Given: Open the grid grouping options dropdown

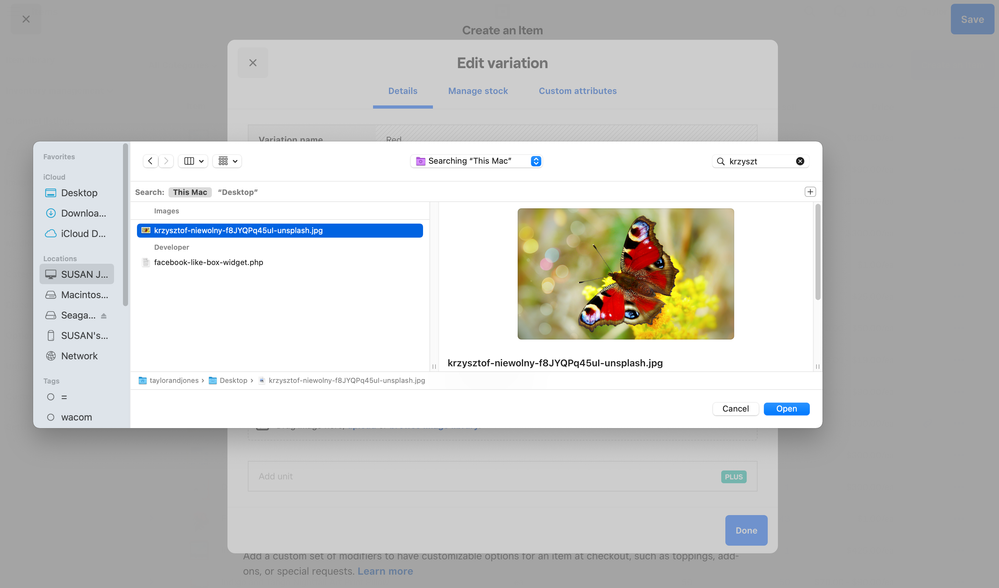Looking at the screenshot, I should [229, 161].
